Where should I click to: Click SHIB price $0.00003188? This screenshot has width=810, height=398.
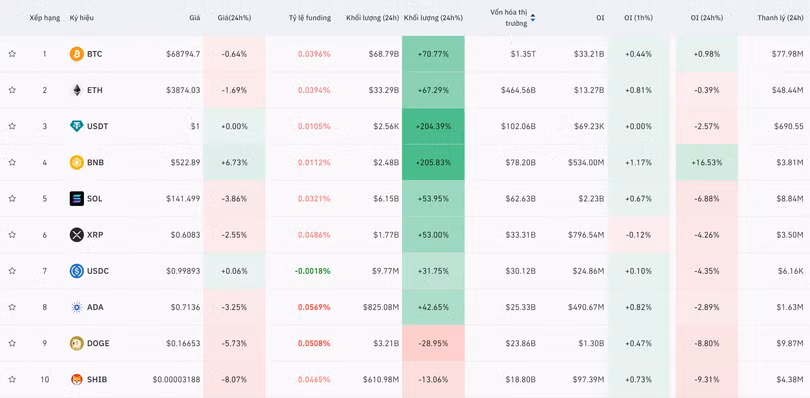tap(176, 379)
